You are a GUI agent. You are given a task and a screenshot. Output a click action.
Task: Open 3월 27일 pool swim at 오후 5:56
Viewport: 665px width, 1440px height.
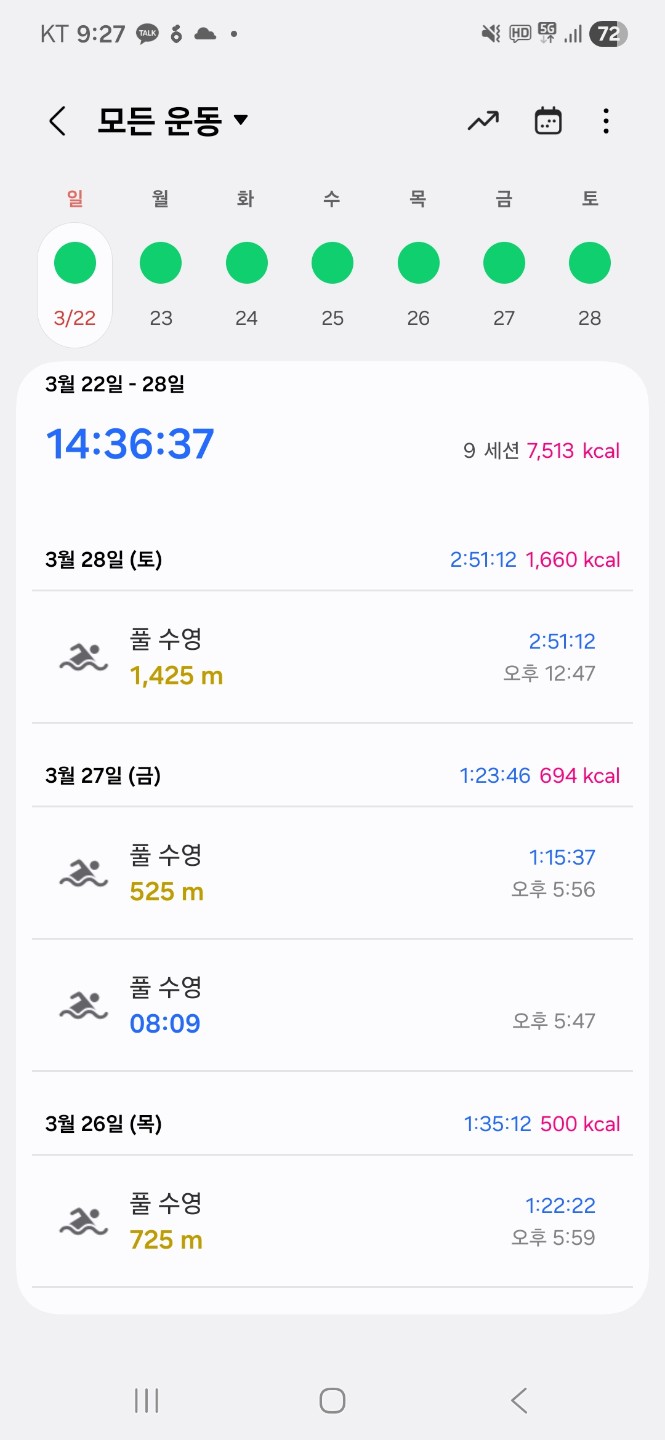point(332,873)
